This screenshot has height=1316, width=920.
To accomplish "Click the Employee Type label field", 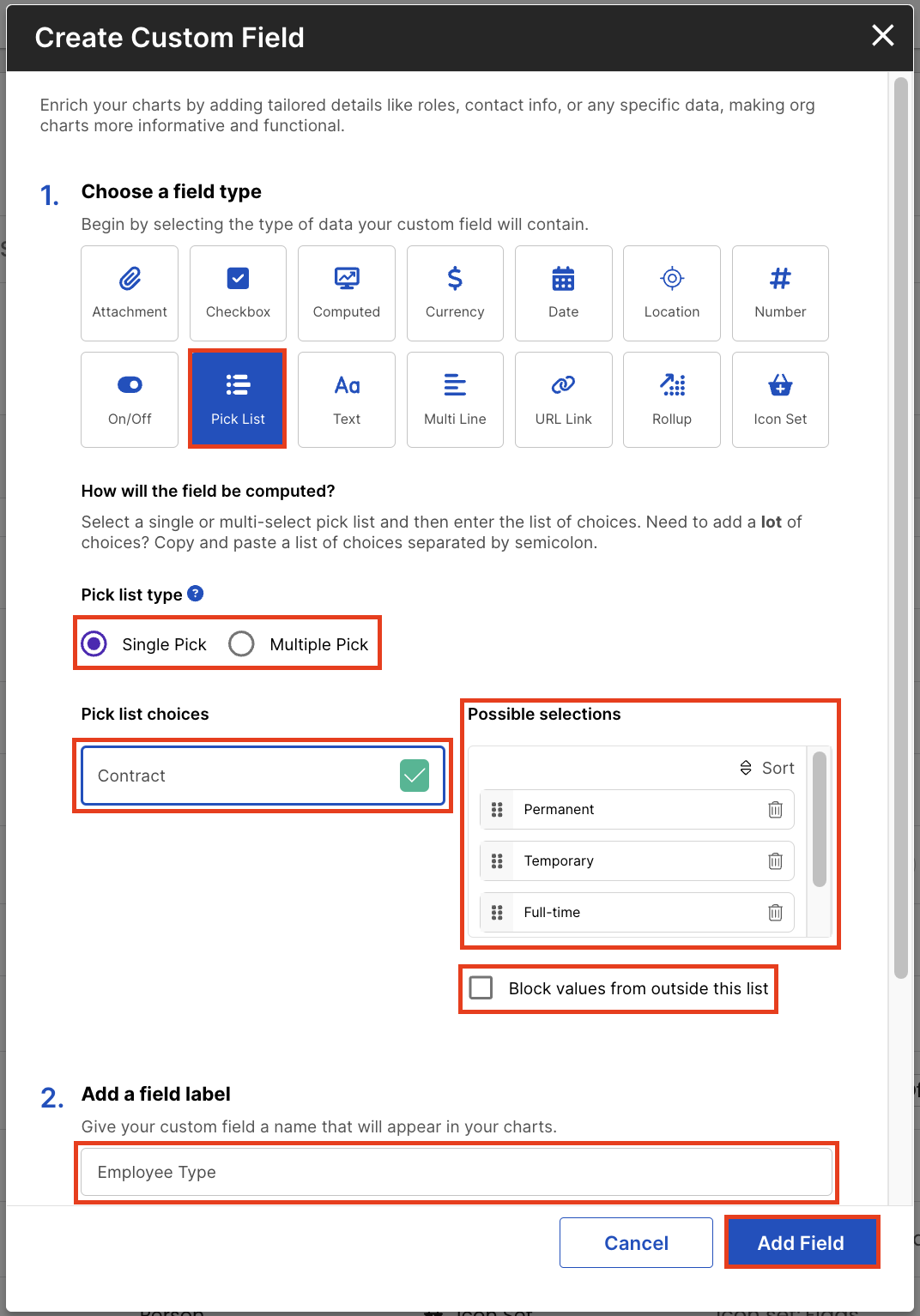I will 456,1172.
